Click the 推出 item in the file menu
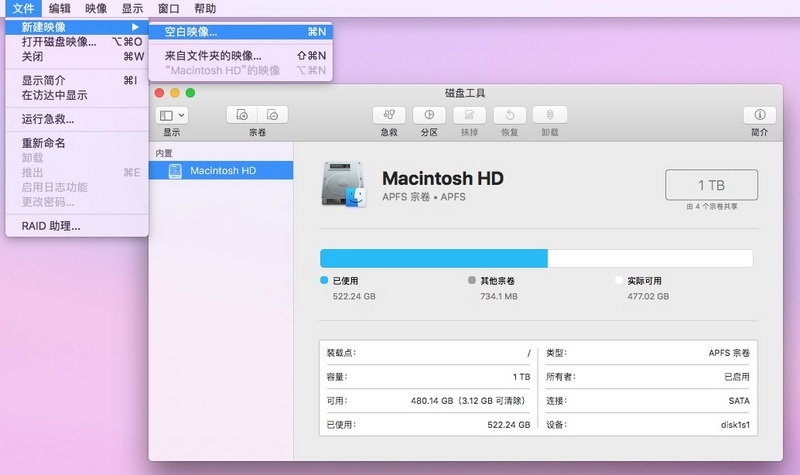 point(77,172)
